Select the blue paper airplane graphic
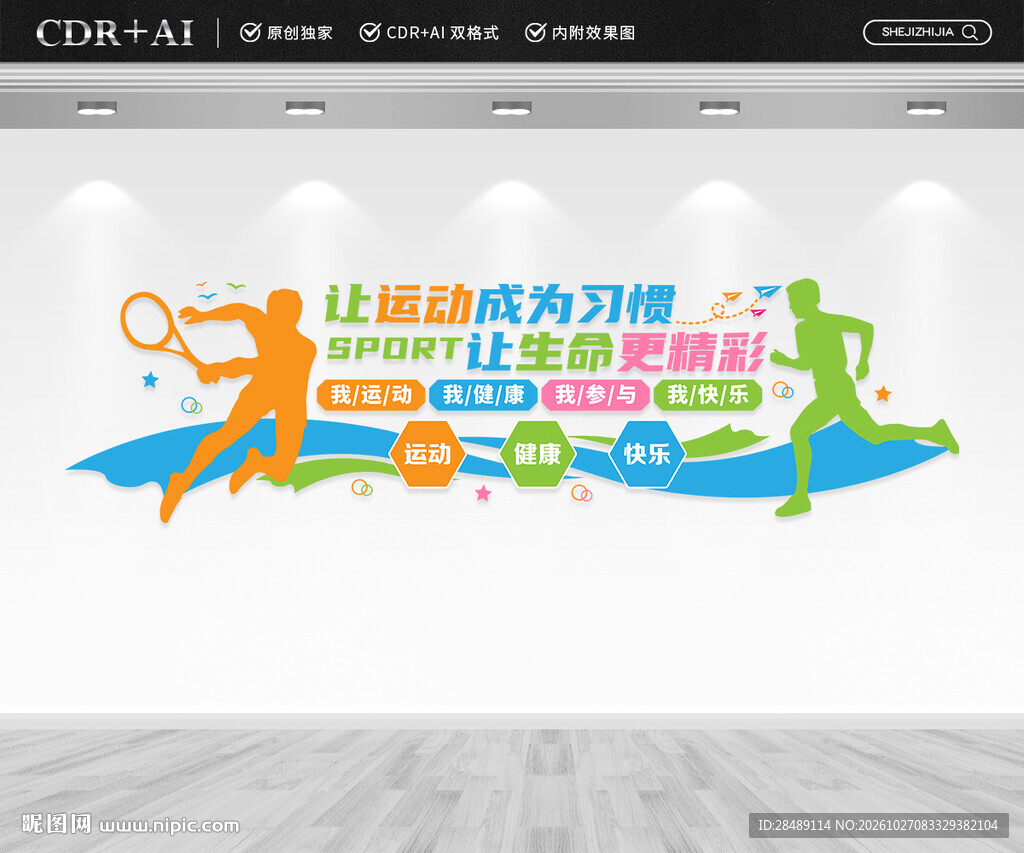The image size is (1024, 853). pyautogui.click(x=767, y=292)
